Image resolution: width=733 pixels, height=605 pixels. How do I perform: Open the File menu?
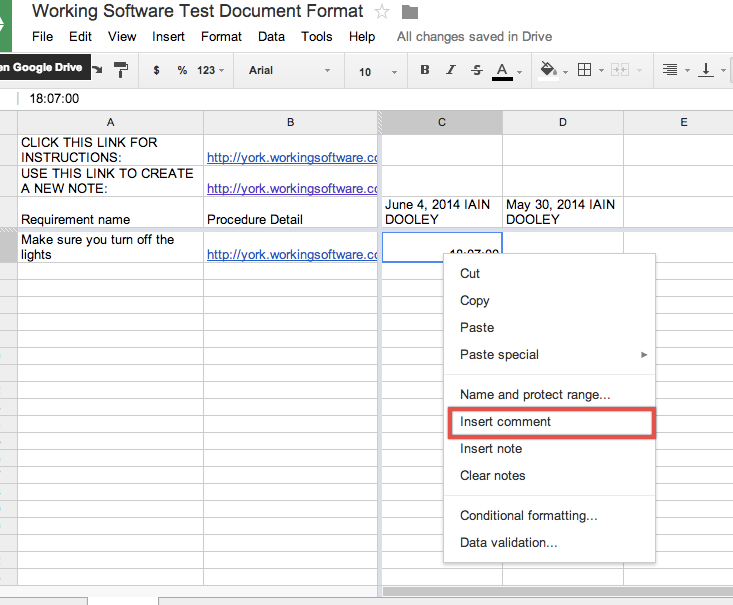43,36
